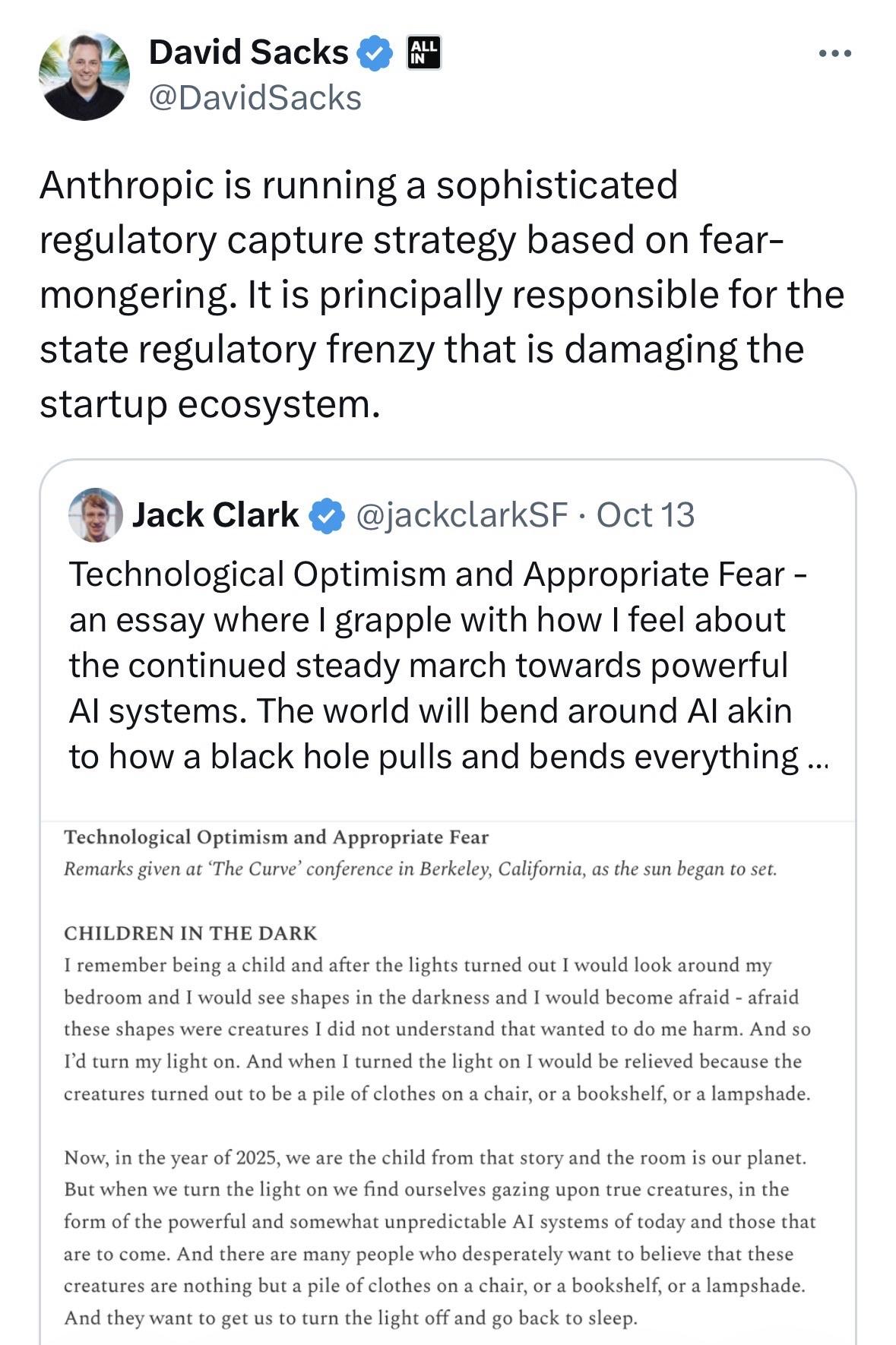Click the verified badge next to Jack Clark
Image resolution: width=896 pixels, height=1345 pixels.
pyautogui.click(x=326, y=515)
